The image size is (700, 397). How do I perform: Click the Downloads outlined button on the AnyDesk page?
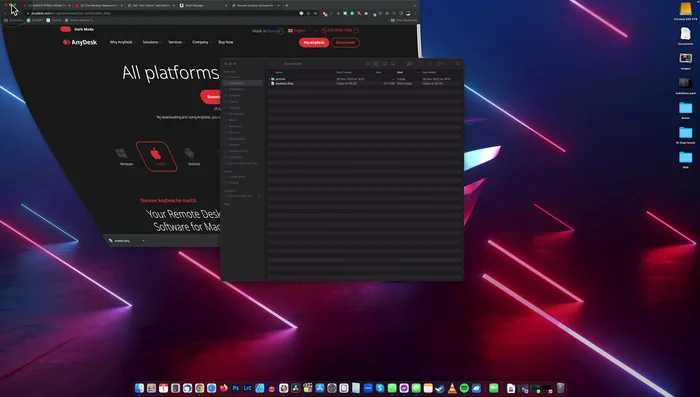coord(345,42)
